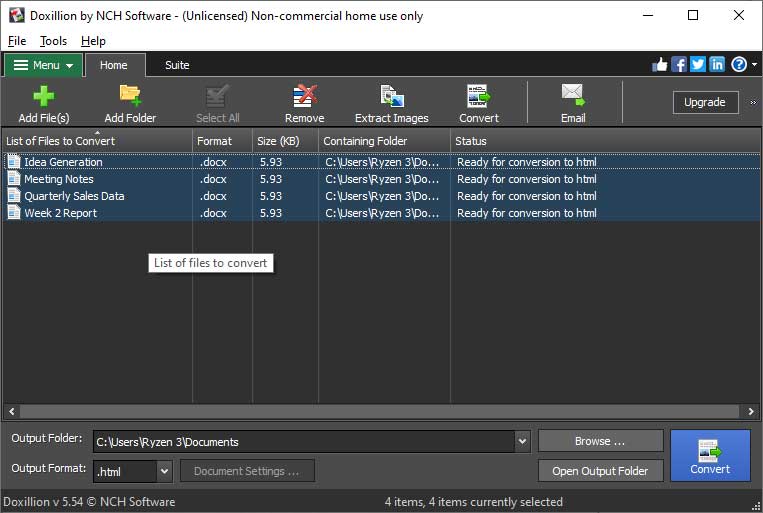
Task: Click the Add Folder toolbar icon
Action: pyautogui.click(x=130, y=96)
